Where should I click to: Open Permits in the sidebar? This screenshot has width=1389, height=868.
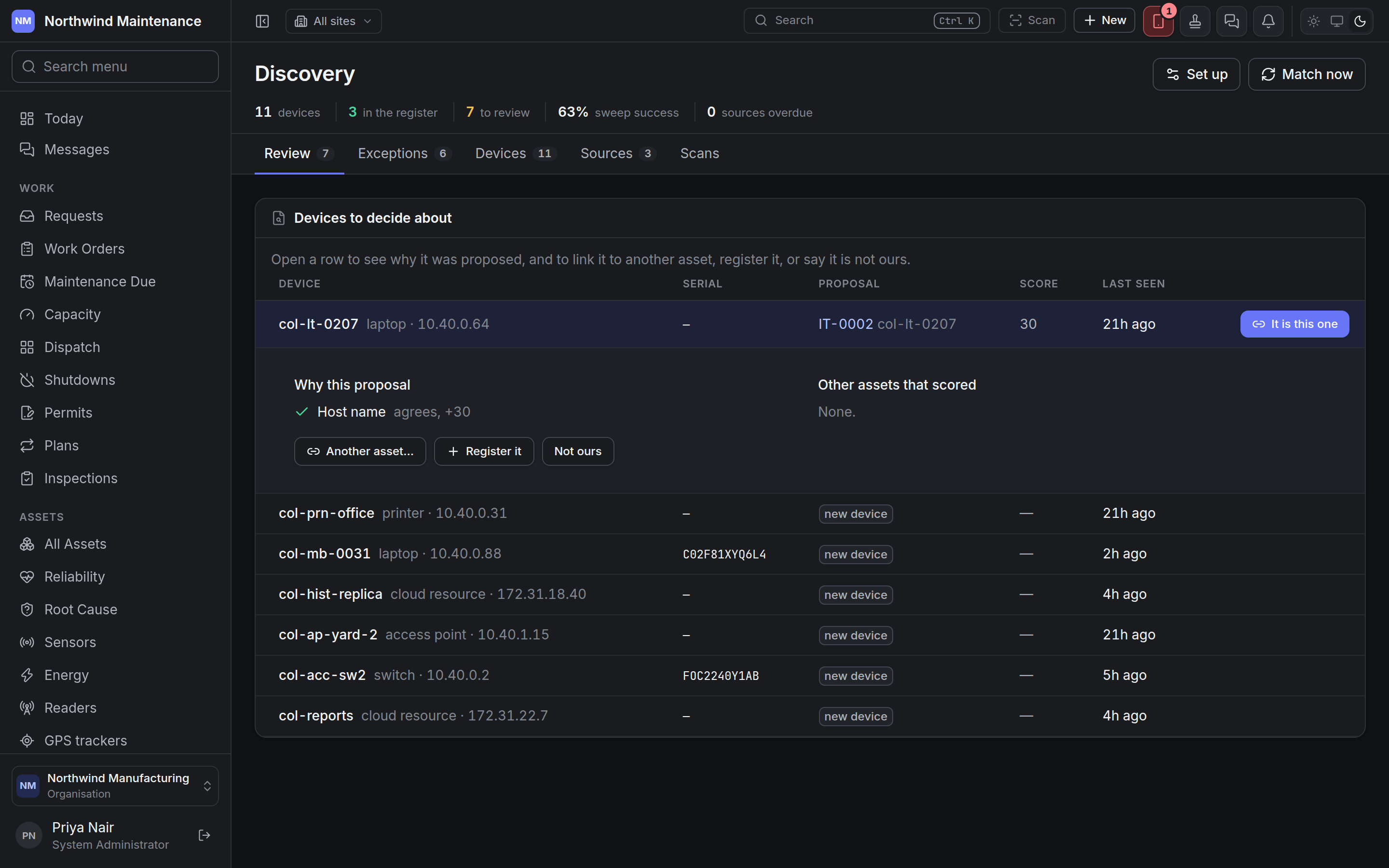[x=115, y=413]
